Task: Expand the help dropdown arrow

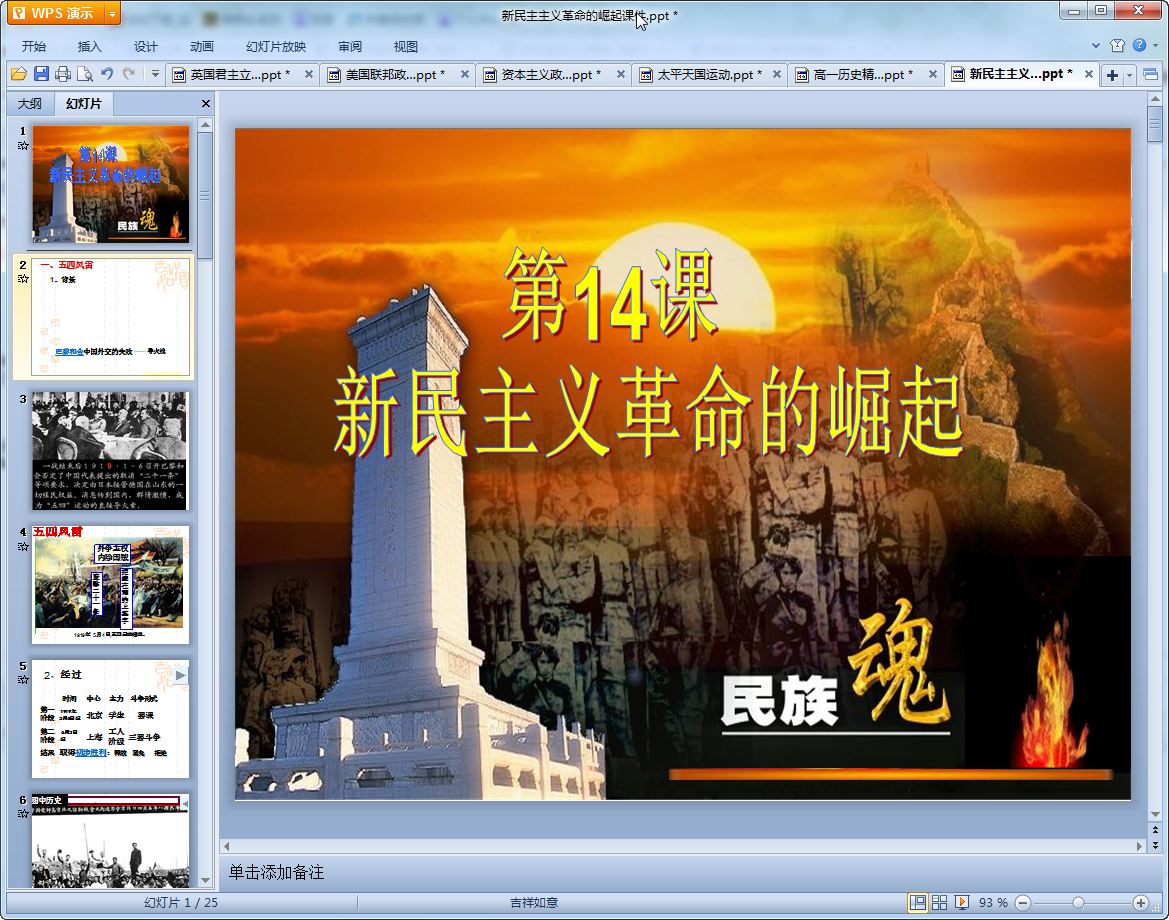Action: (x=1156, y=45)
